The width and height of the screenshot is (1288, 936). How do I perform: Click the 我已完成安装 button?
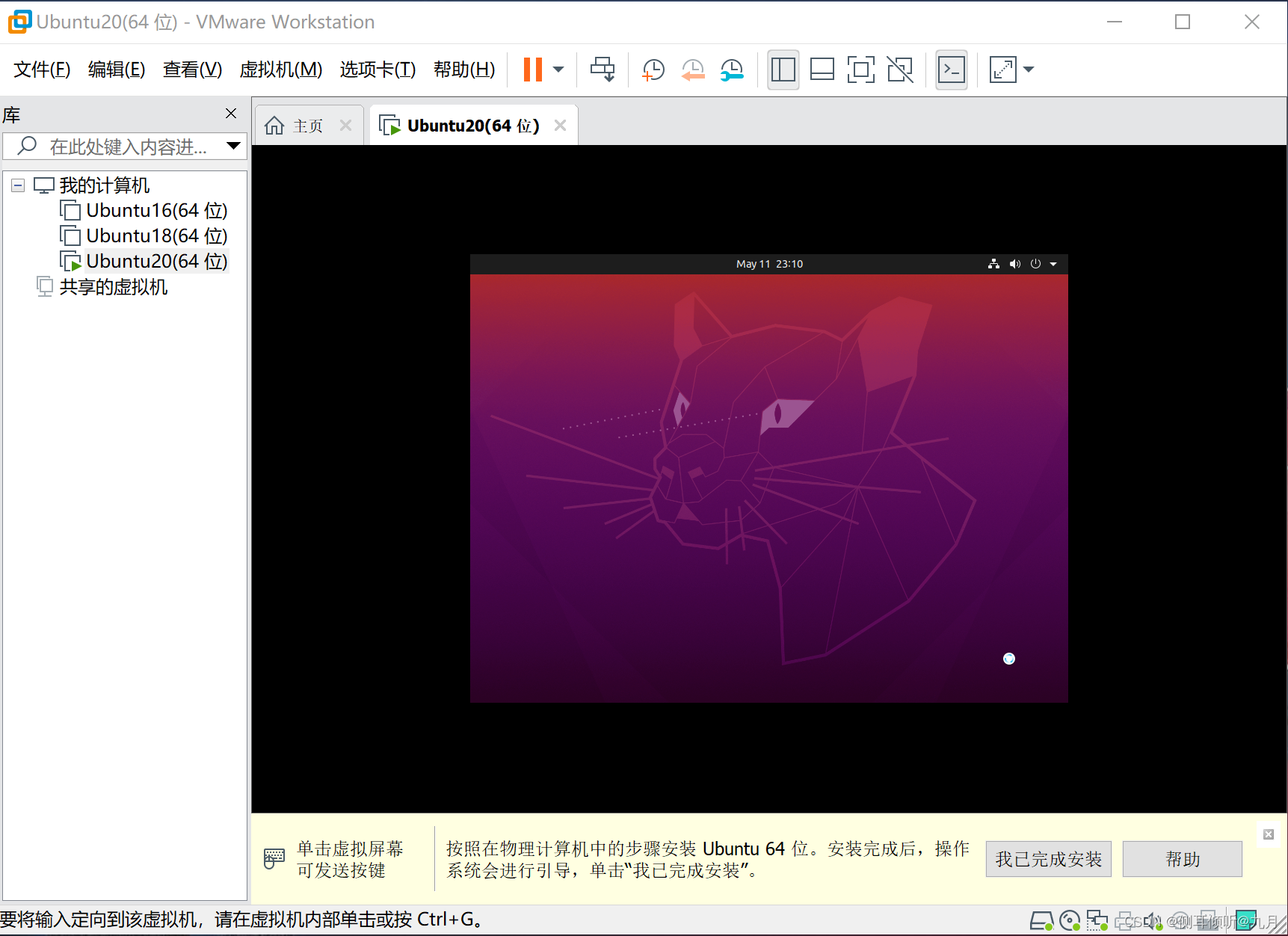(x=1048, y=858)
